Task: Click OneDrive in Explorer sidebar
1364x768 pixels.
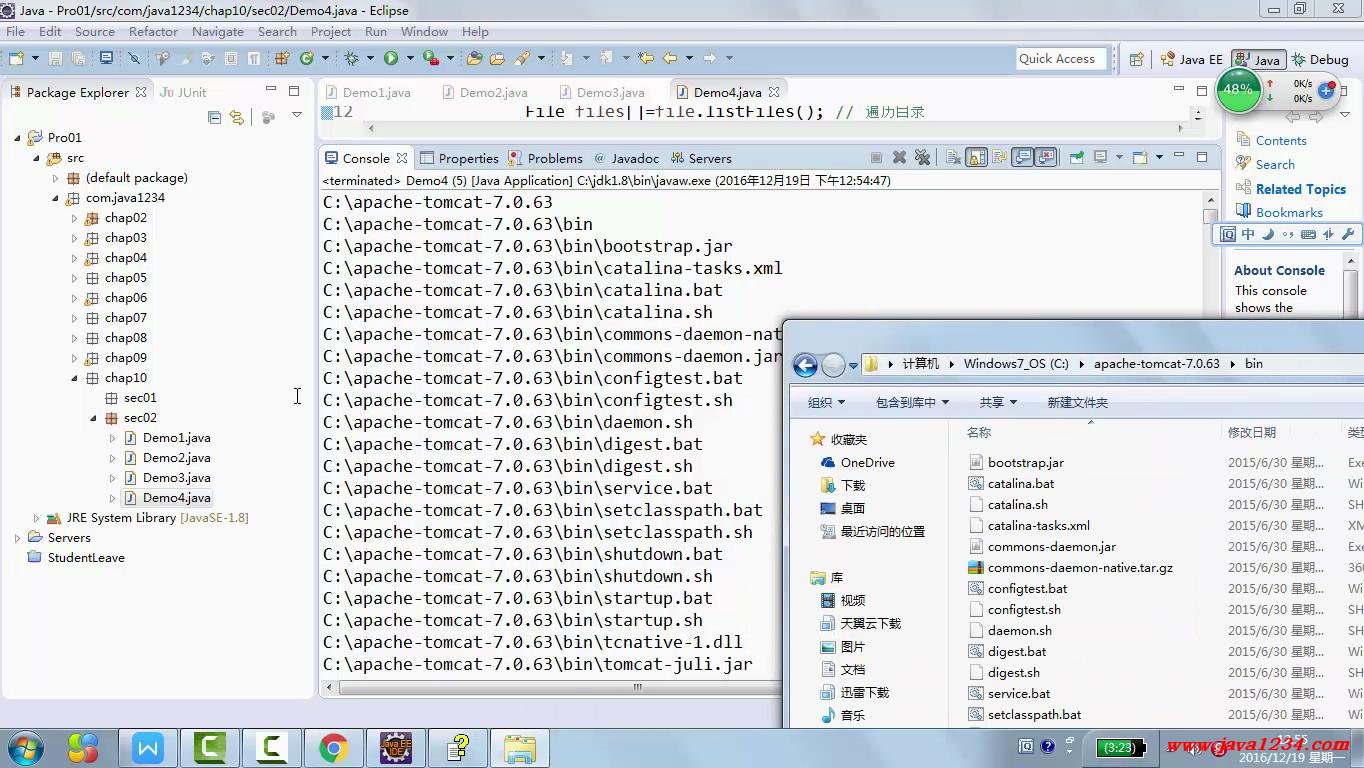Action: point(867,462)
